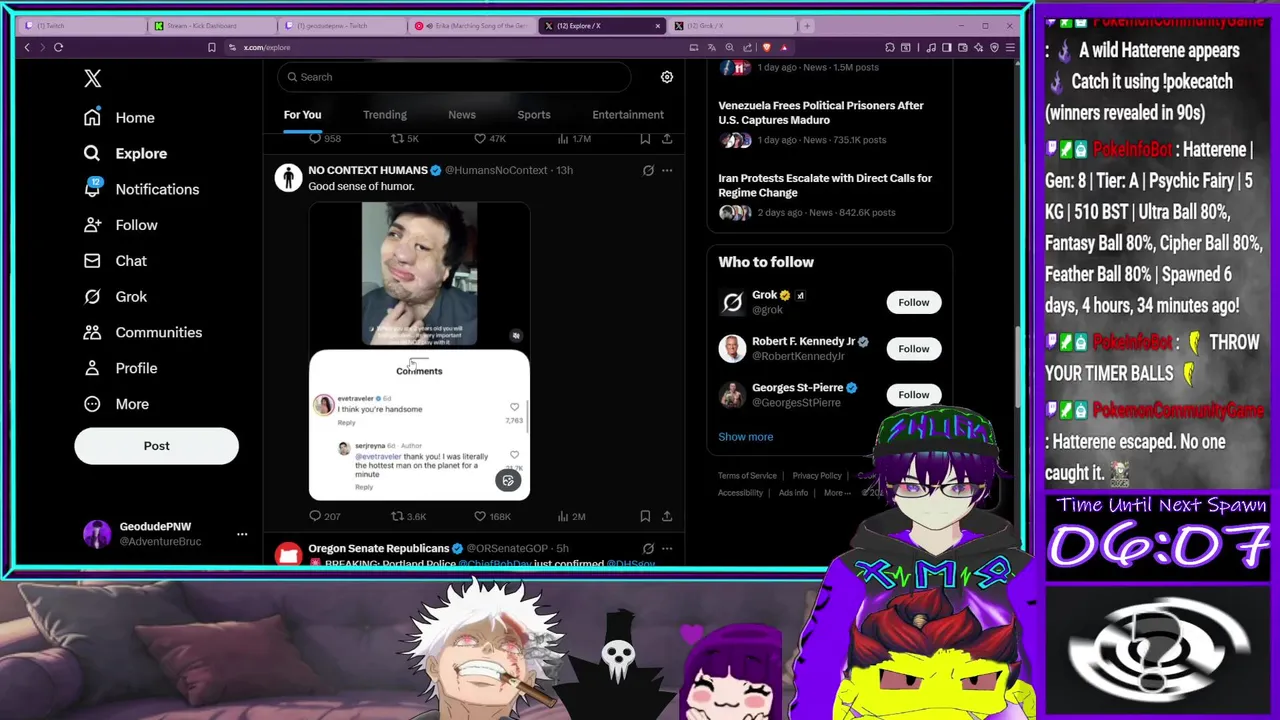This screenshot has height=720, width=1280.
Task: Click the image edit icon on the Comments picture
Action: (x=508, y=481)
